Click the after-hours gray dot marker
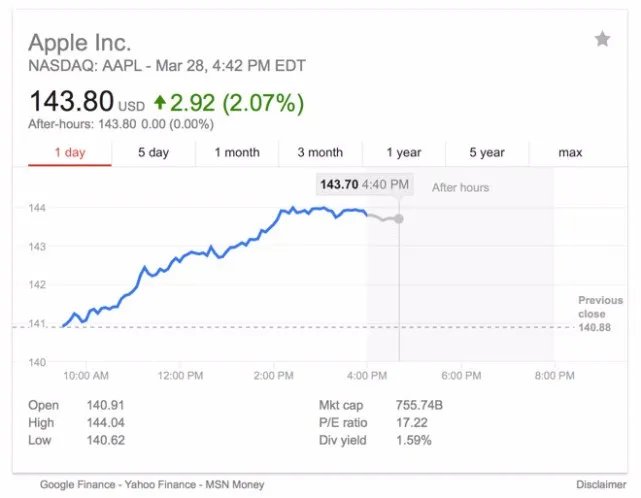 point(399,218)
